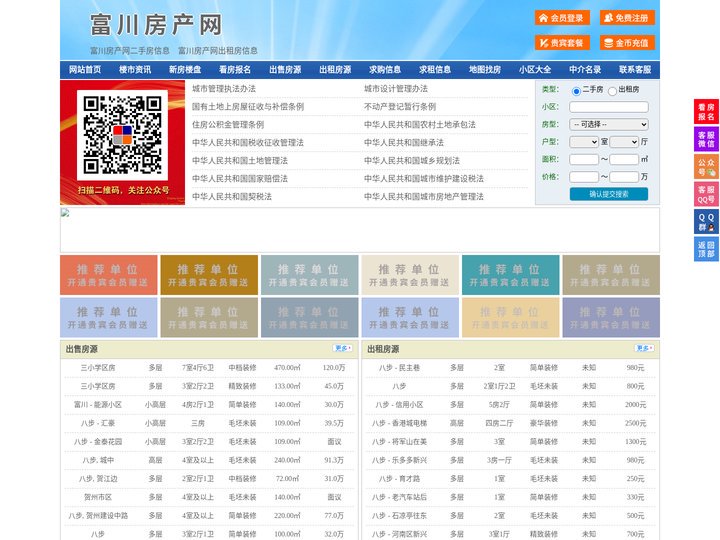
Task: Click the maximum 面积 input
Action: (x=624, y=159)
